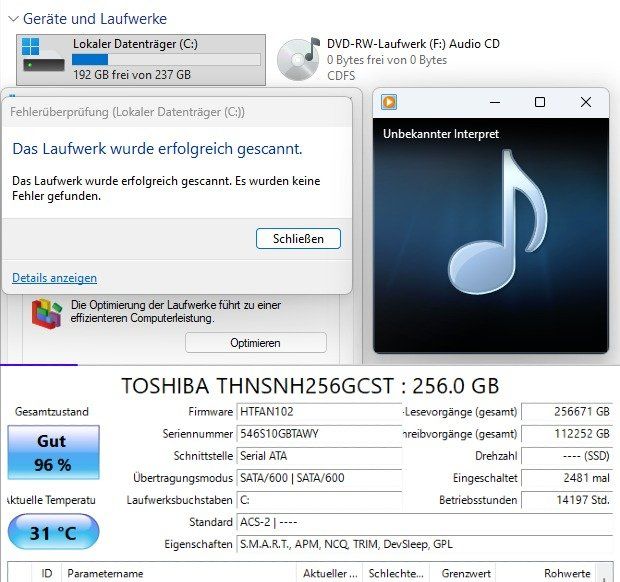
Task: Click the Schlechte column header
Action: coord(395,573)
